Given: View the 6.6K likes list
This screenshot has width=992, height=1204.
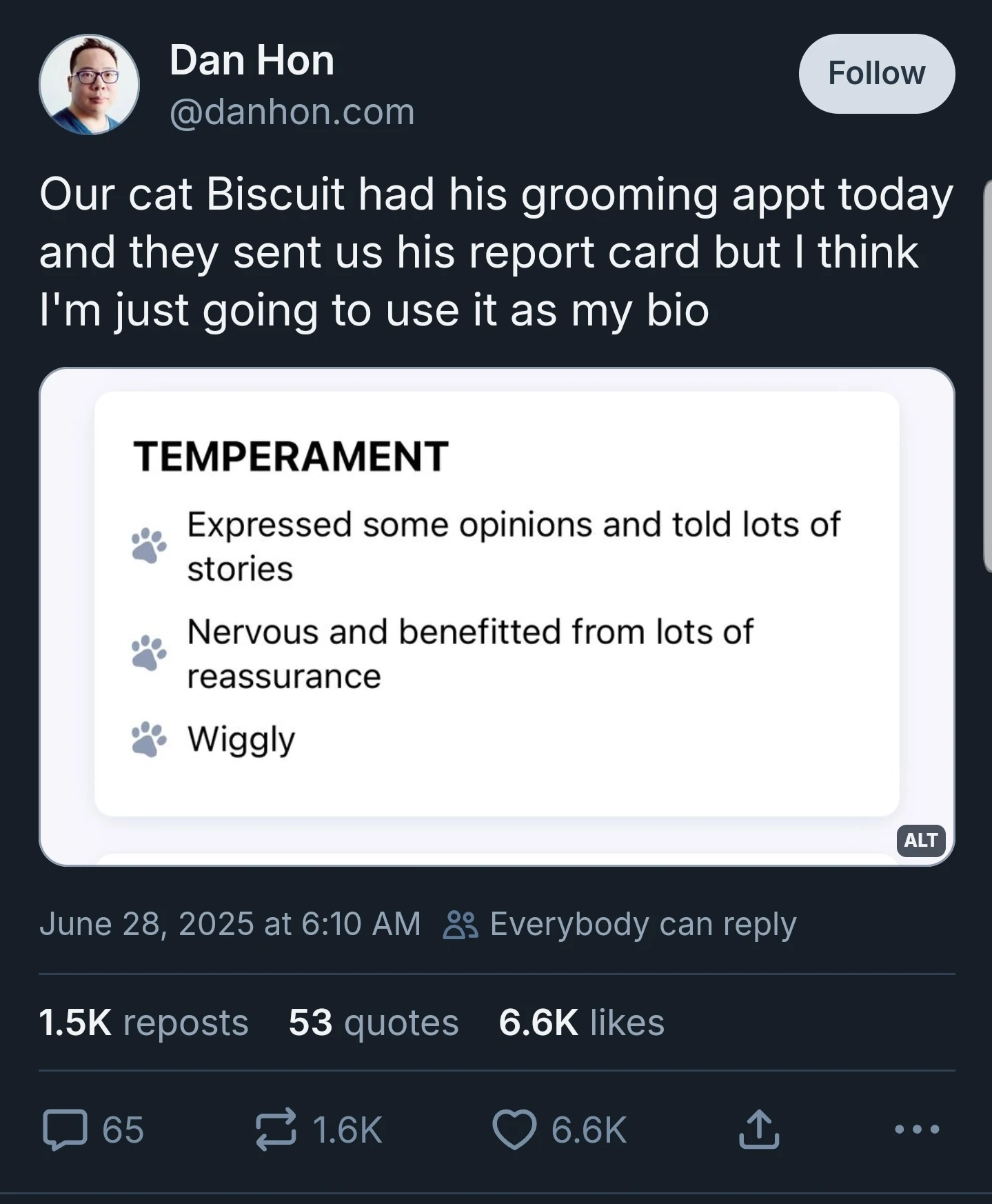Looking at the screenshot, I should pos(582,1022).
